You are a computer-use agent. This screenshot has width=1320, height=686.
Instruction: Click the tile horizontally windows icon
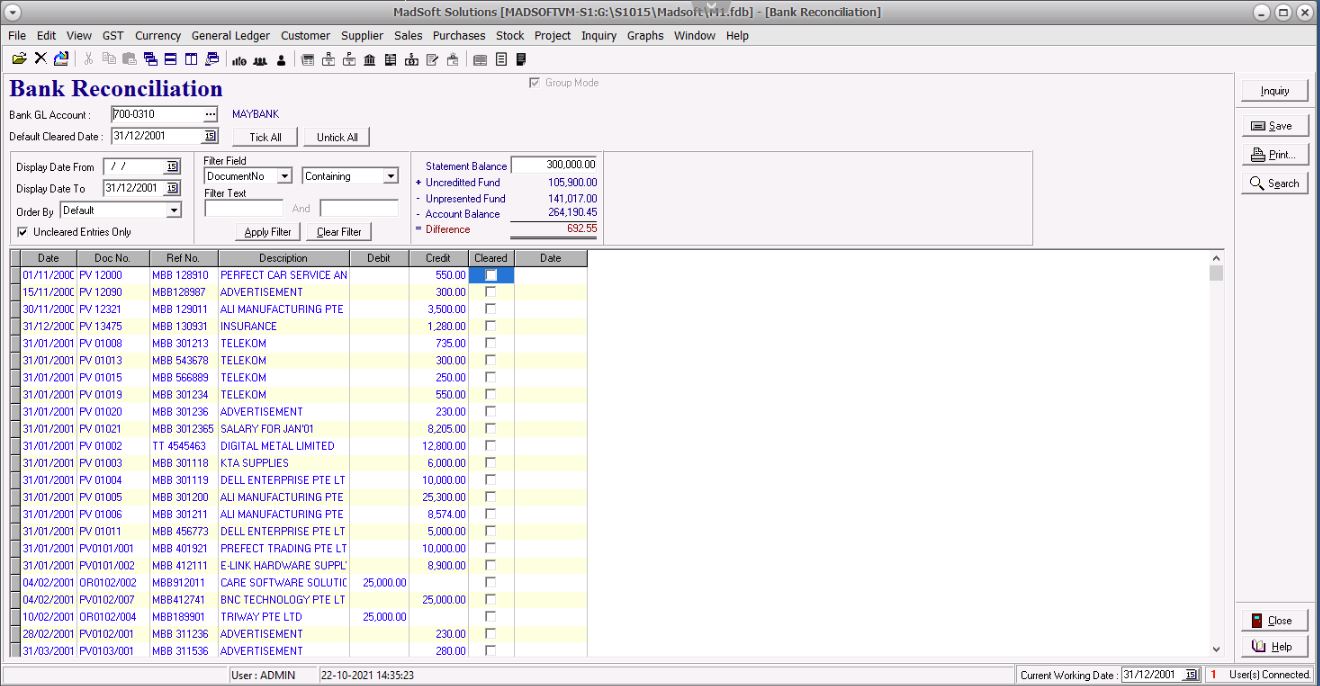170,59
